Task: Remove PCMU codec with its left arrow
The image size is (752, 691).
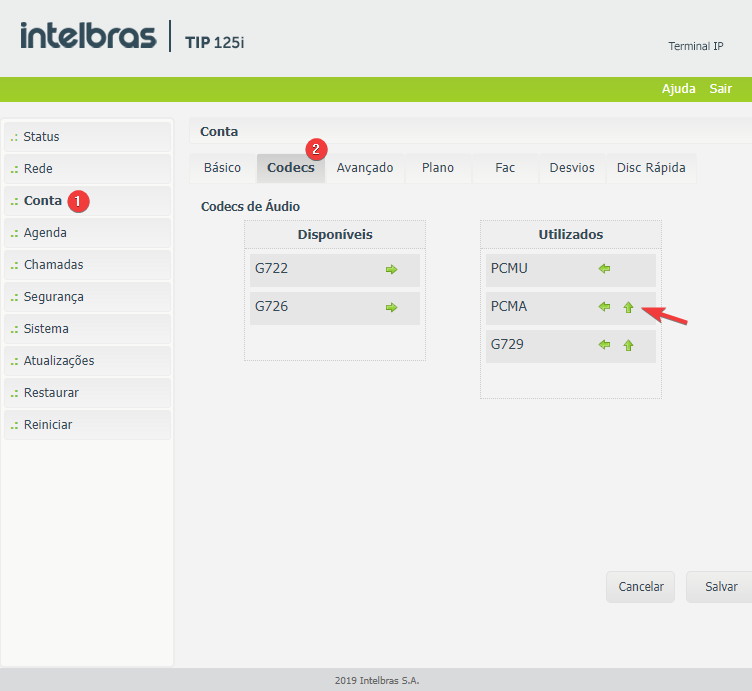Action: (604, 269)
